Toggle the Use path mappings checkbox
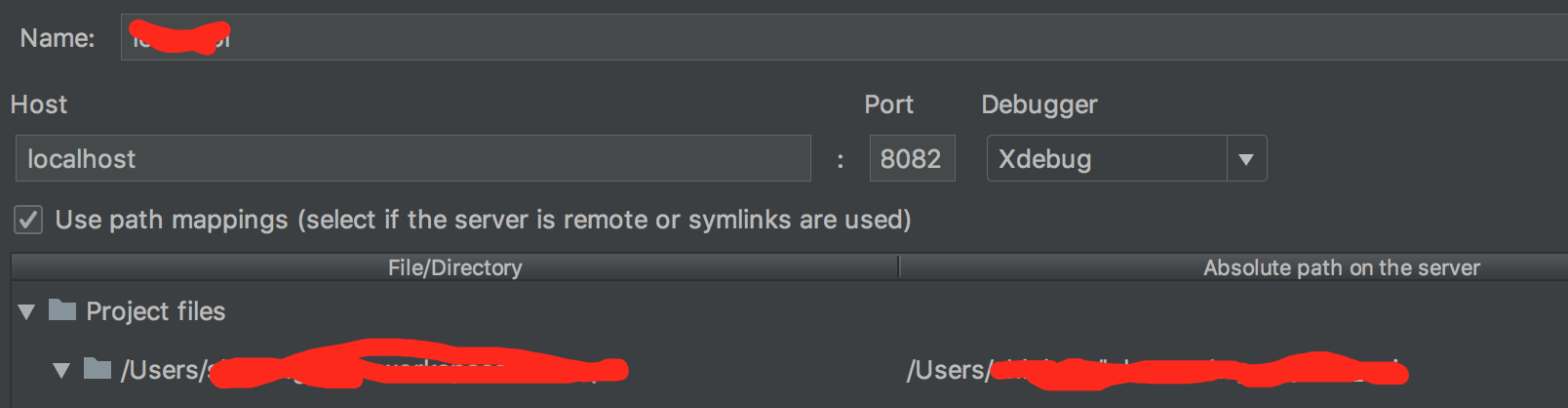1568x408 pixels. [x=28, y=220]
